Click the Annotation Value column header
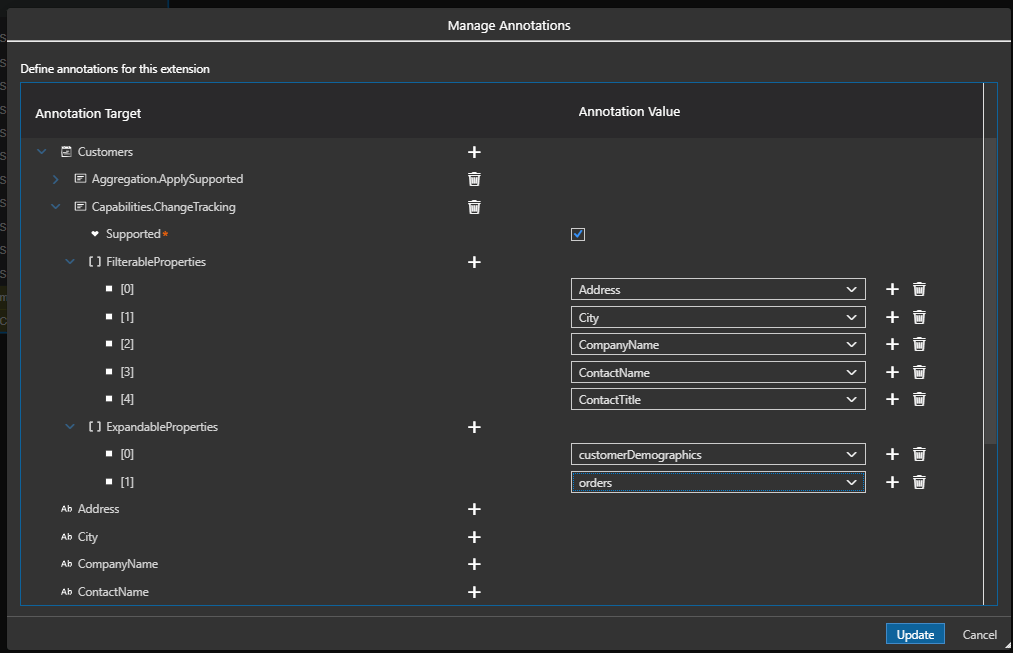The width and height of the screenshot is (1013, 653). 629,111
